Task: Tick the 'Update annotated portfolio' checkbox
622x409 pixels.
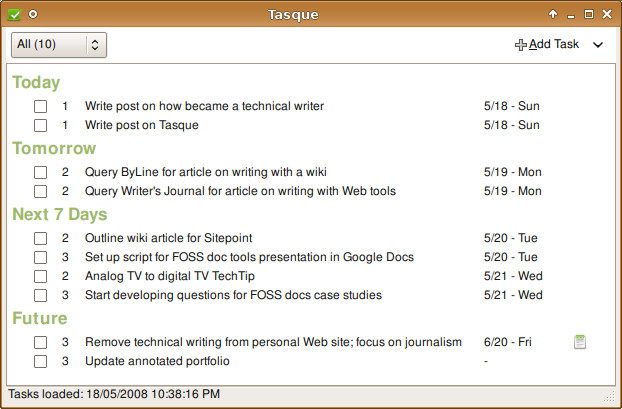Action: [40, 361]
